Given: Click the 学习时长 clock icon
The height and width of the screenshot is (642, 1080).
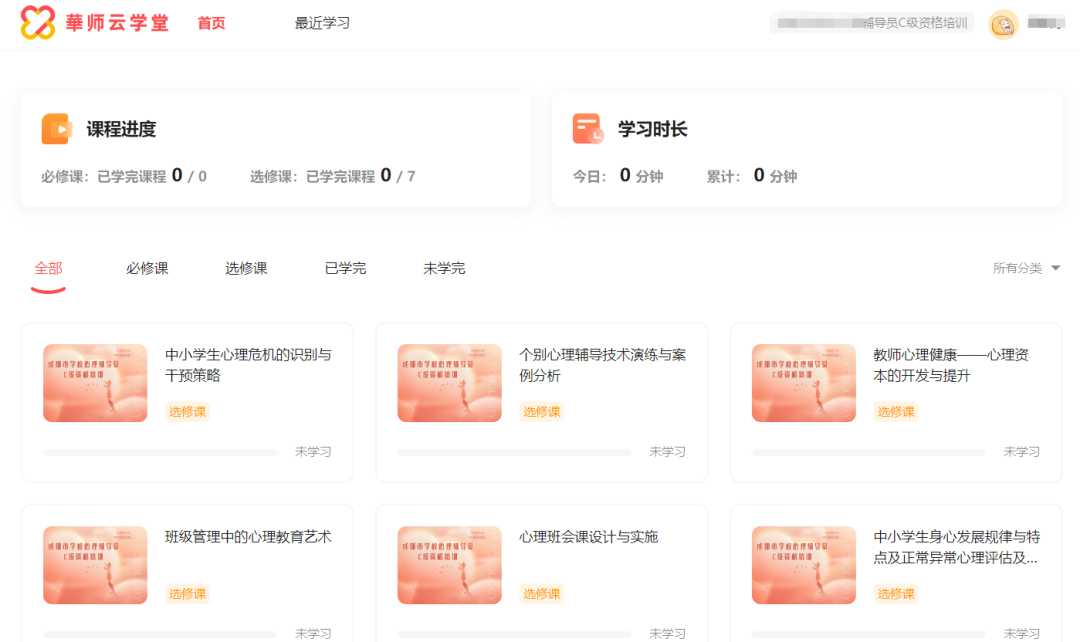Looking at the screenshot, I should pyautogui.click(x=588, y=129).
